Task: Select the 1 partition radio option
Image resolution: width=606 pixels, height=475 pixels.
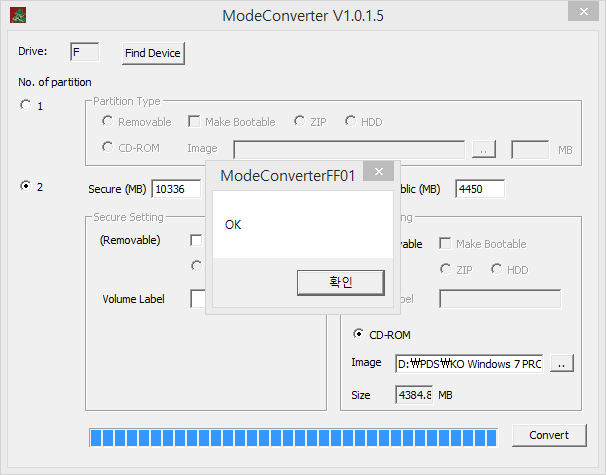Action: click(x=26, y=106)
